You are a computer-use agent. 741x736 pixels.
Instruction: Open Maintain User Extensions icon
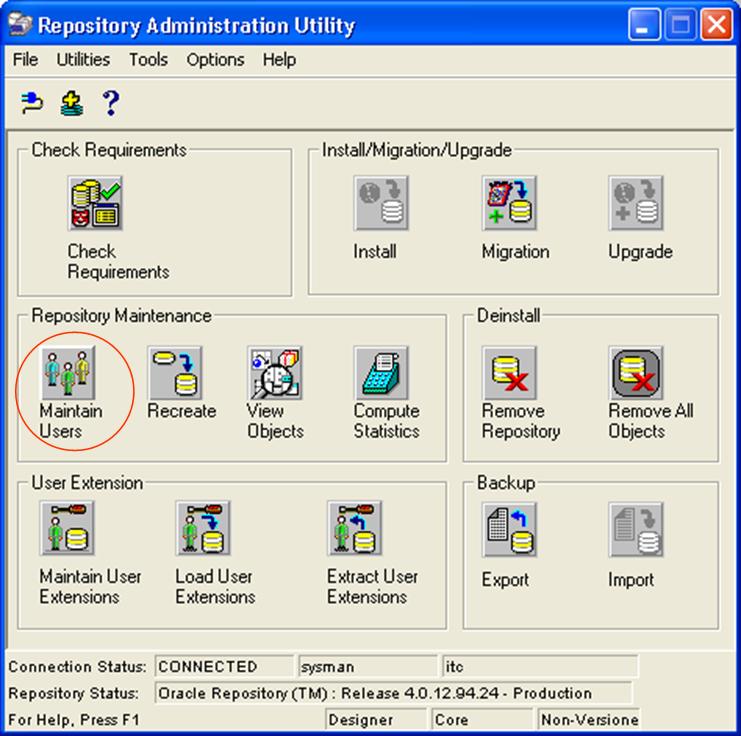coord(67,528)
